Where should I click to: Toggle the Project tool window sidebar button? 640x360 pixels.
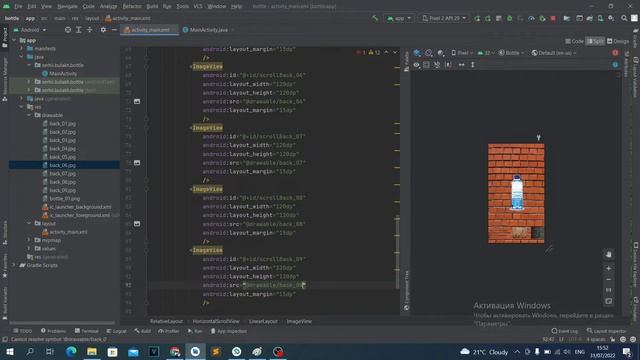[4, 38]
